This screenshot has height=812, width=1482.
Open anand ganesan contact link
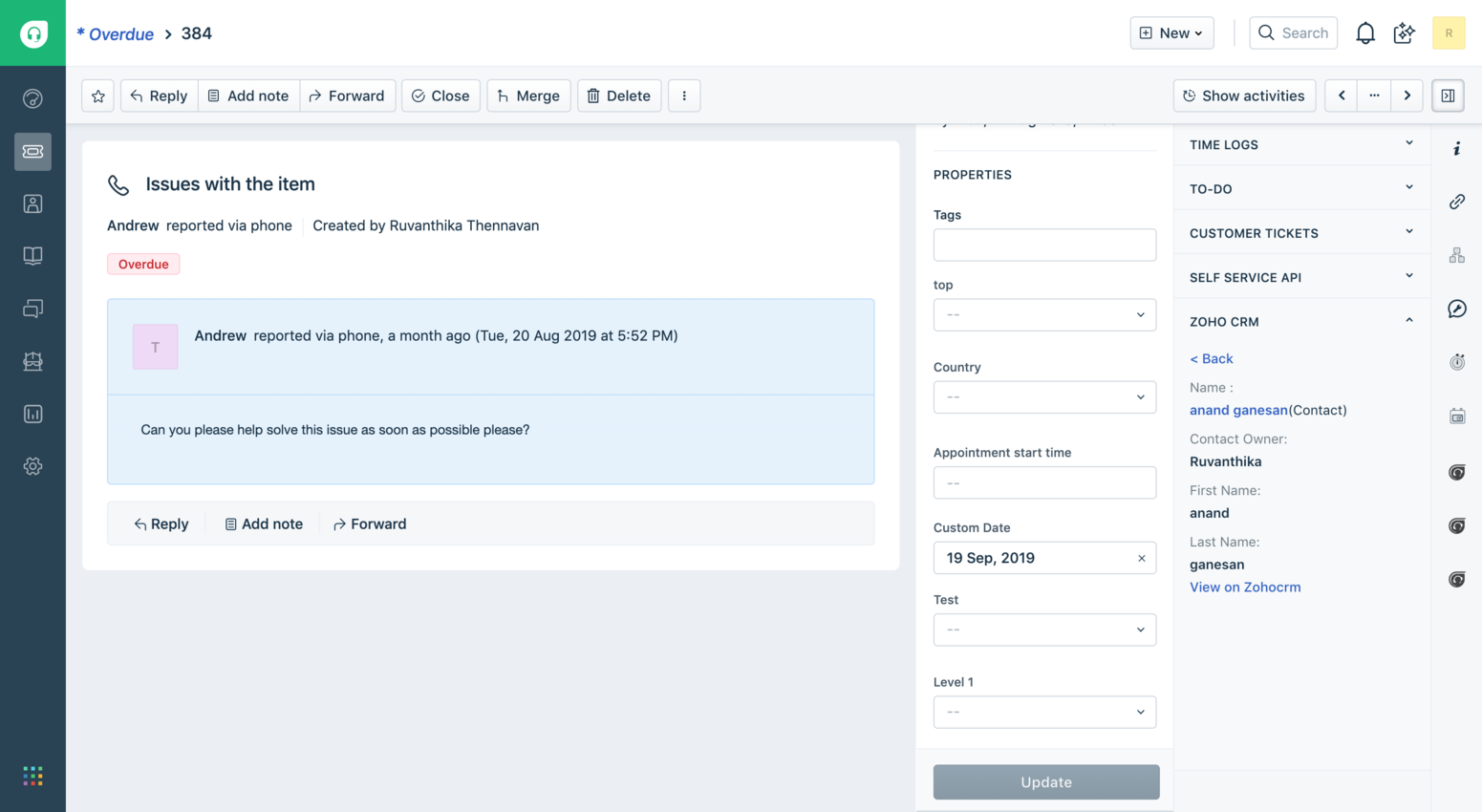[x=1237, y=410]
